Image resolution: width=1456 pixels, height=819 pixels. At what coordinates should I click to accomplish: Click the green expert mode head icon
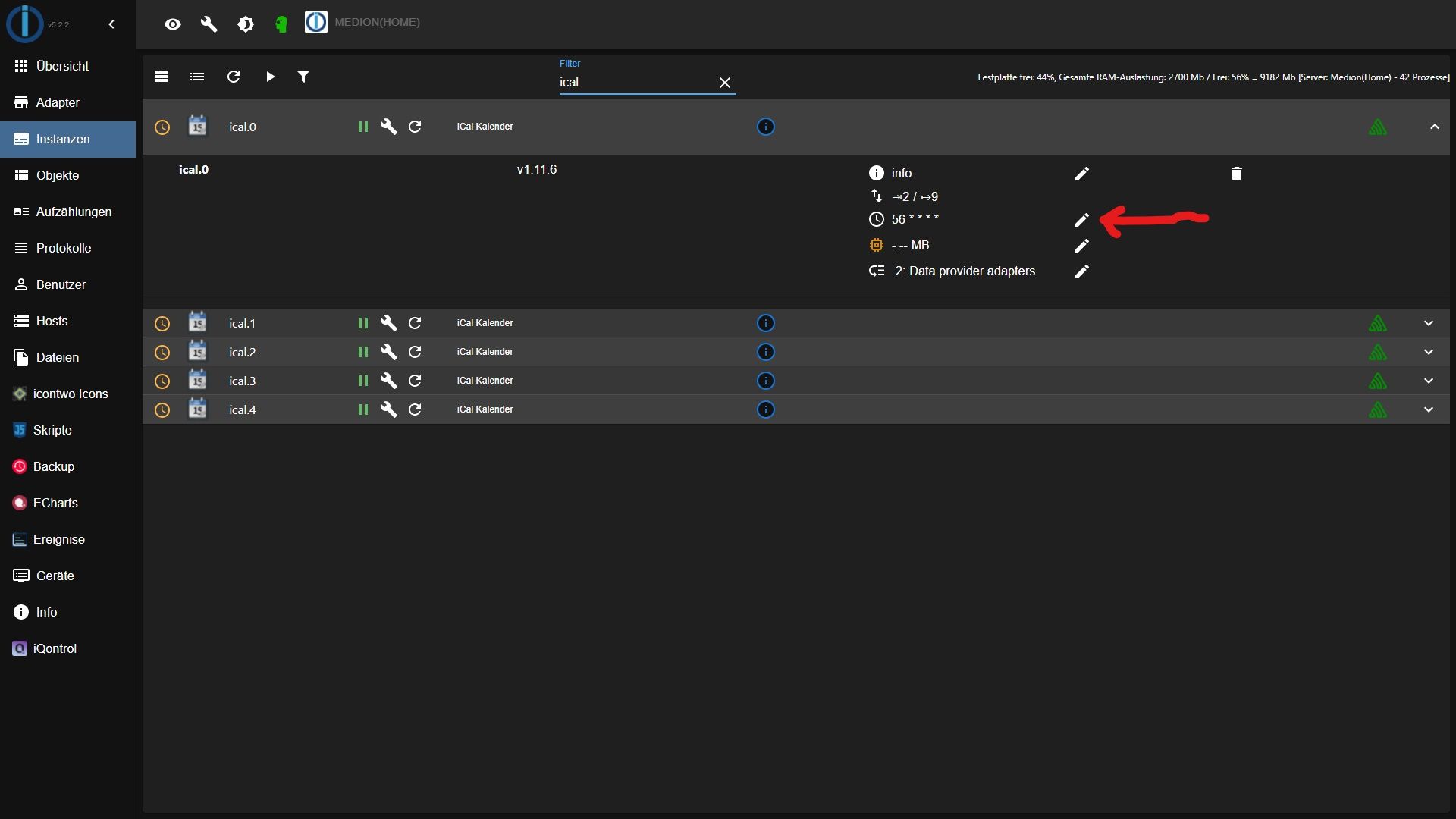point(281,24)
